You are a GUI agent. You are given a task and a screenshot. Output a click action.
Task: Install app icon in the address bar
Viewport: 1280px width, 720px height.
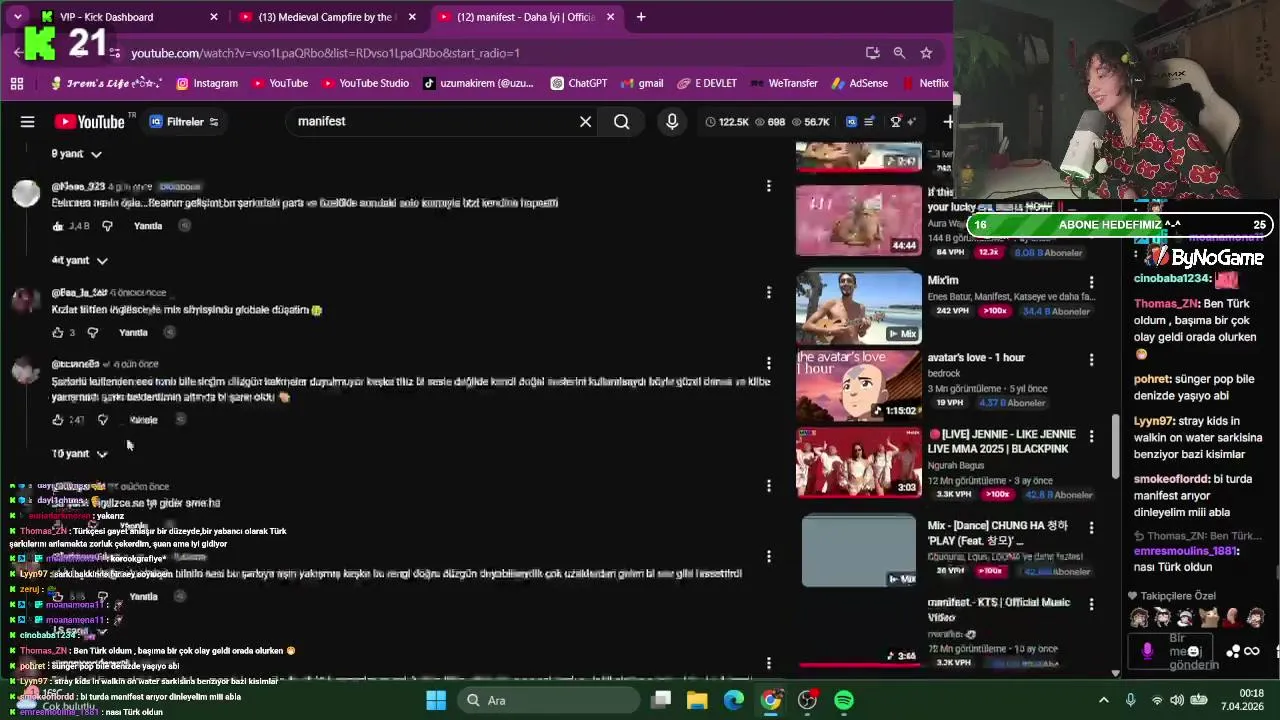pyautogui.click(x=872, y=53)
